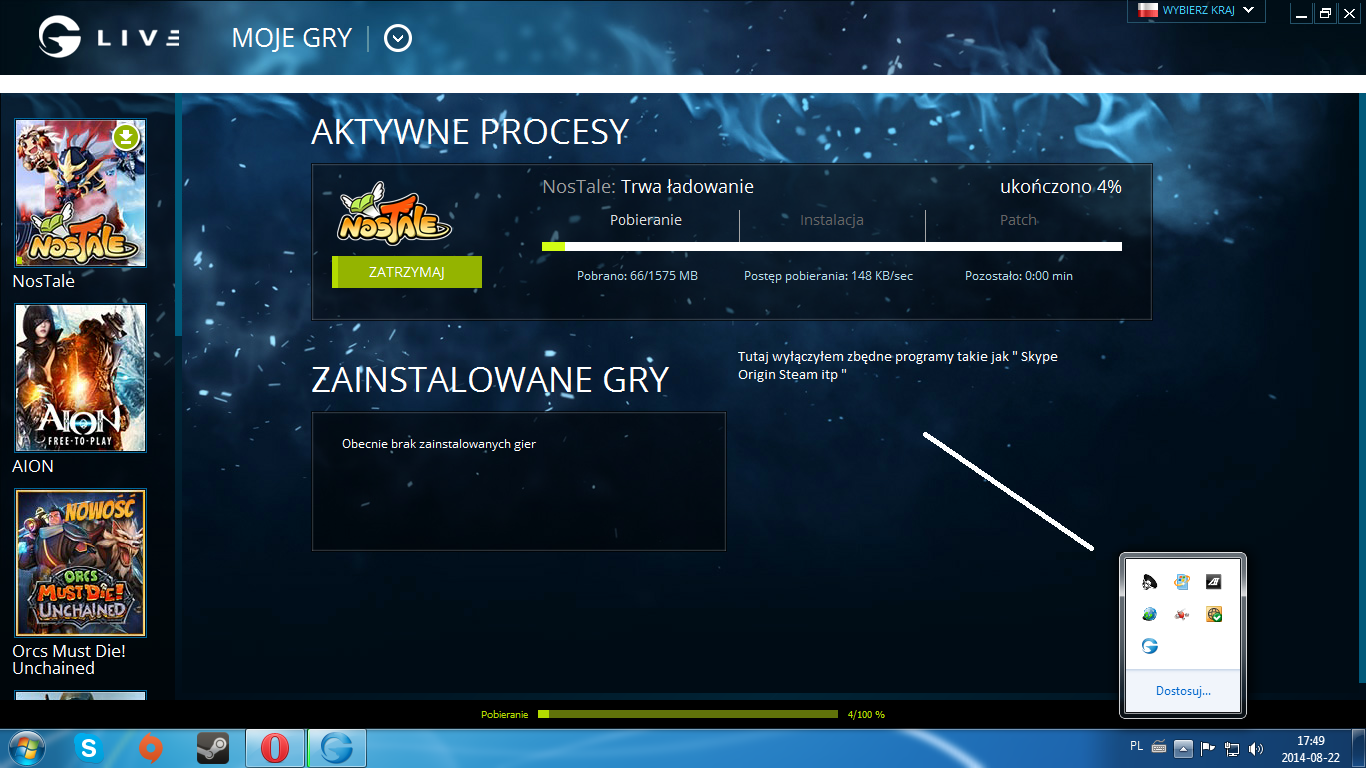Click the "ZAINSTALOWANE GRY" heading
Screen dimensions: 1366x768
point(490,380)
